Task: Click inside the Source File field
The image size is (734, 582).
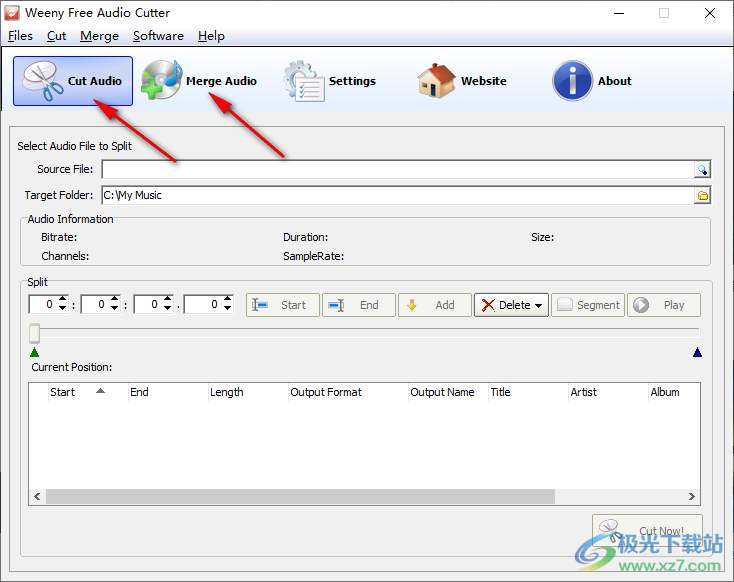Action: click(x=396, y=170)
